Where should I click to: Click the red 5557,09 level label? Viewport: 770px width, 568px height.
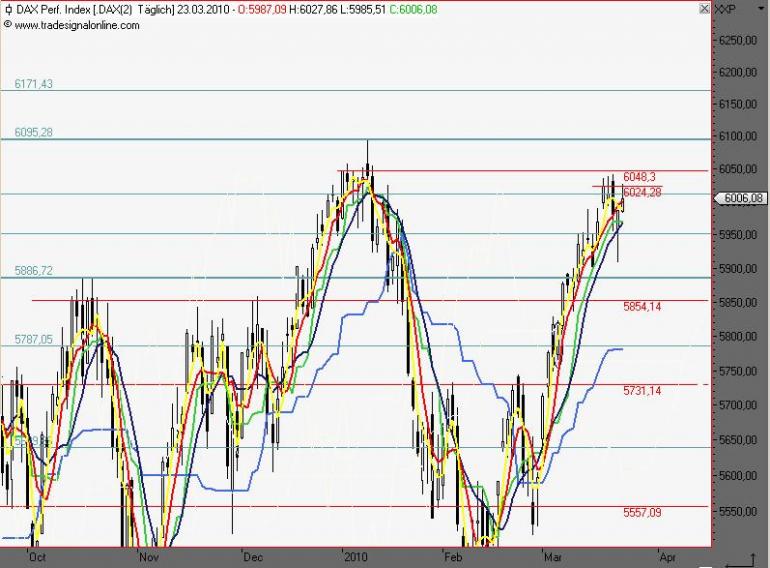[642, 513]
